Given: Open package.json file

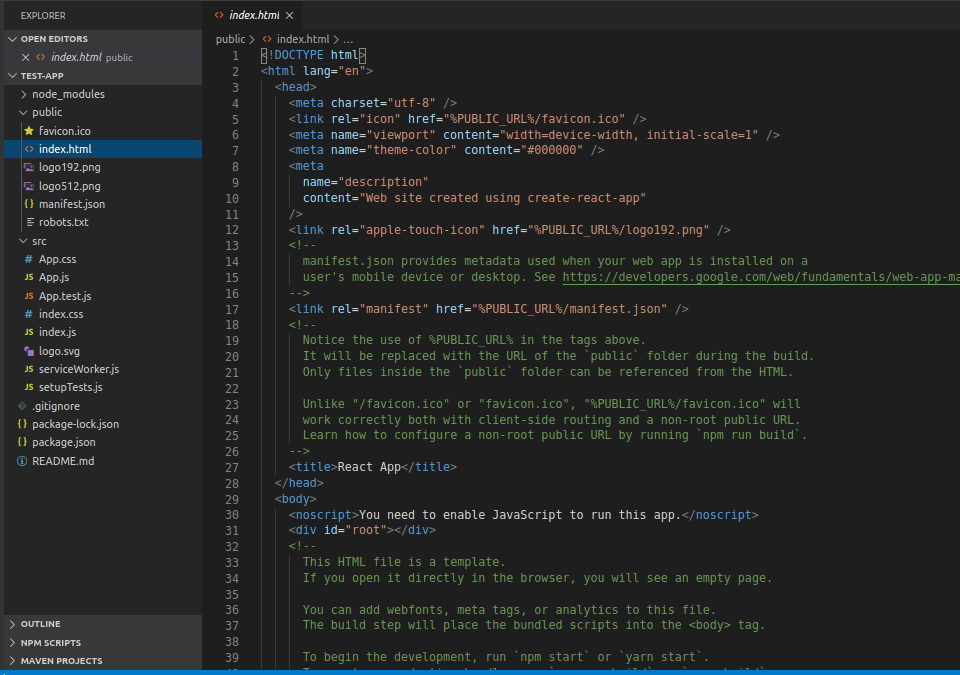Looking at the screenshot, I should click(x=64, y=442).
